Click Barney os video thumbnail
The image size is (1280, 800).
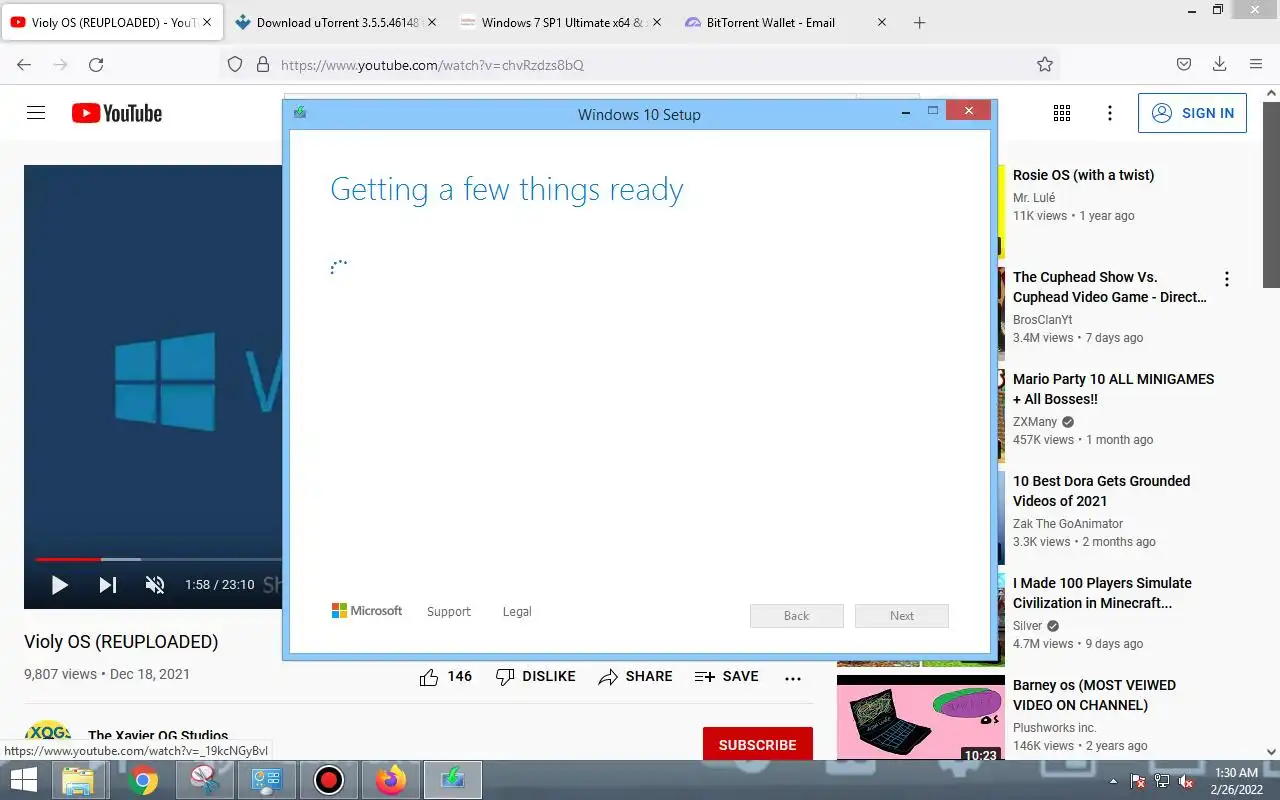click(x=920, y=718)
